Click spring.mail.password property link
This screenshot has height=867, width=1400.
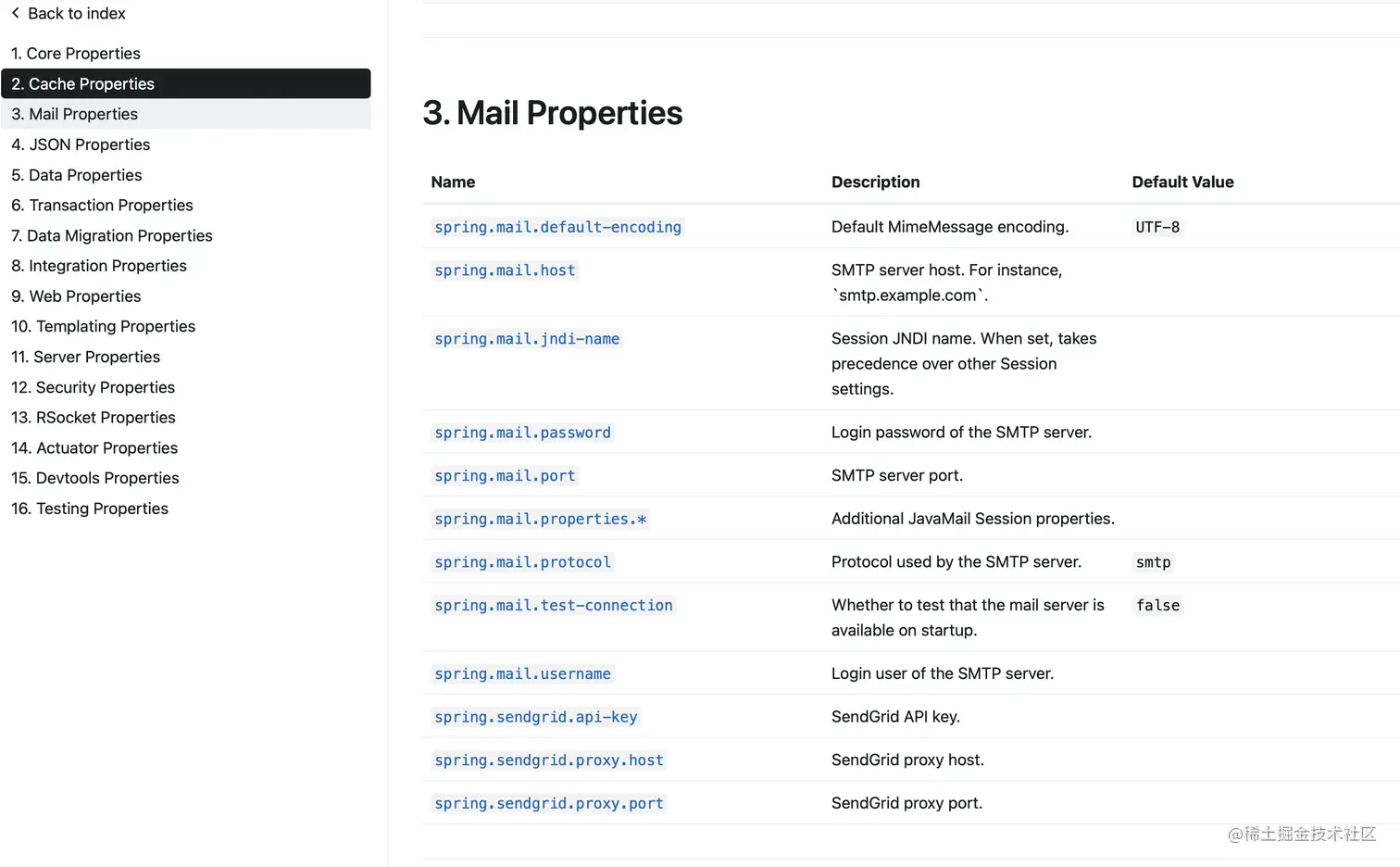click(x=522, y=433)
